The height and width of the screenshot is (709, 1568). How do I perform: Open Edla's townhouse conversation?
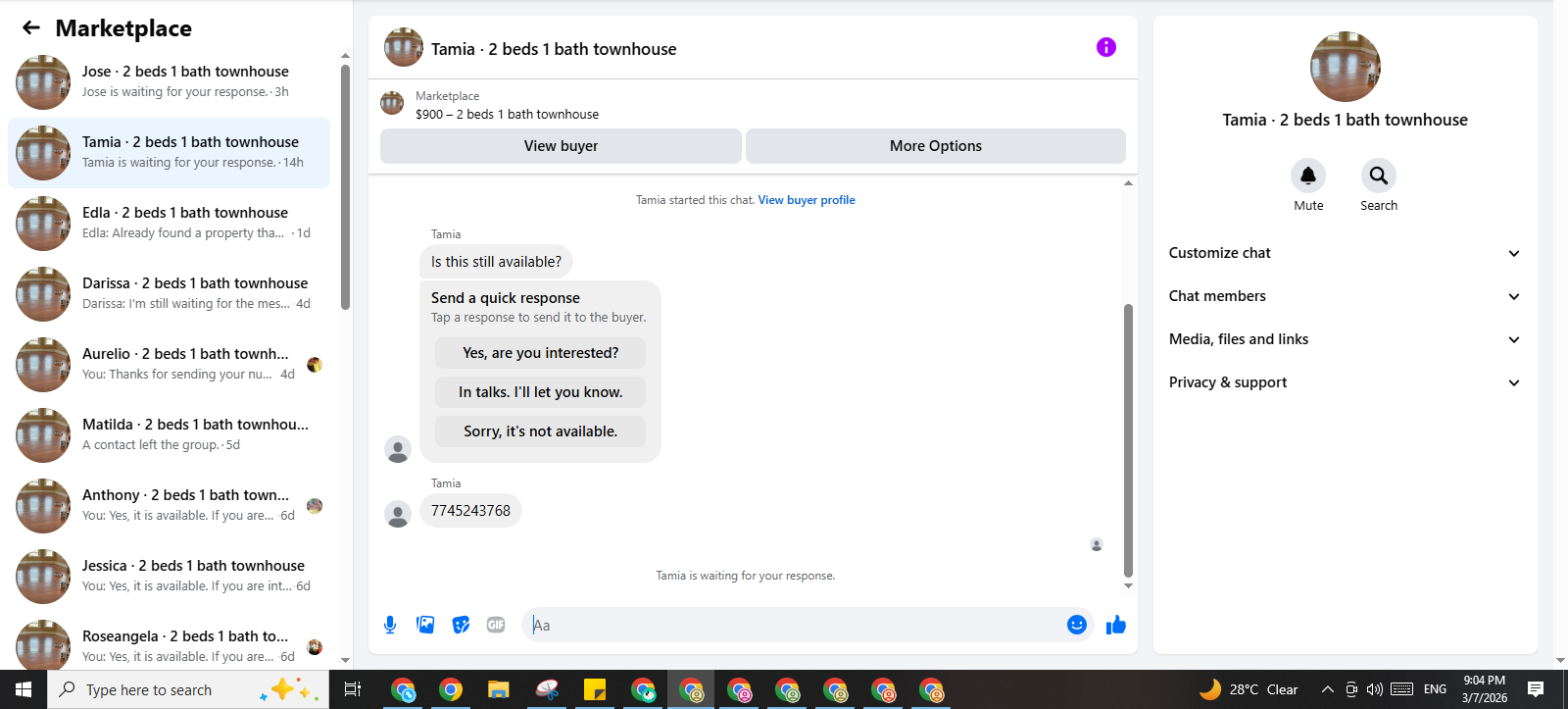[169, 224]
